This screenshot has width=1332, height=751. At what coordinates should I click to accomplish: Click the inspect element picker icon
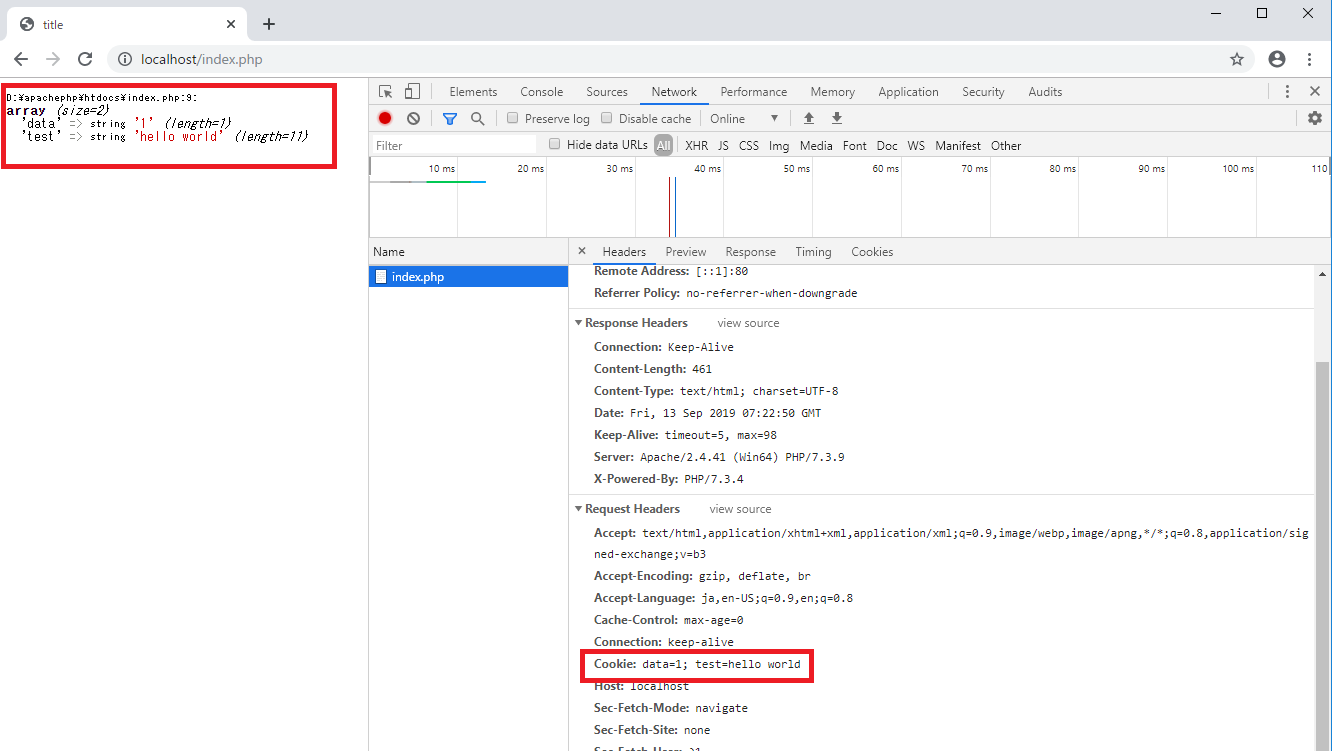coord(386,92)
